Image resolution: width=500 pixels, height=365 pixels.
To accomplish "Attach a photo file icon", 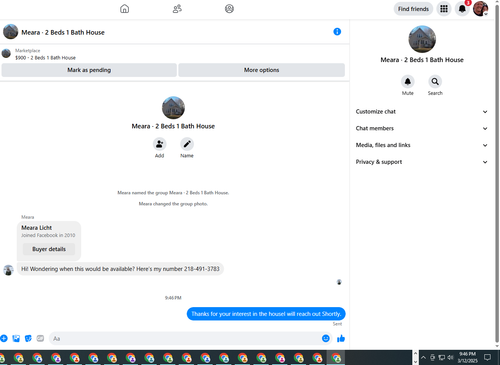I will click(16, 339).
